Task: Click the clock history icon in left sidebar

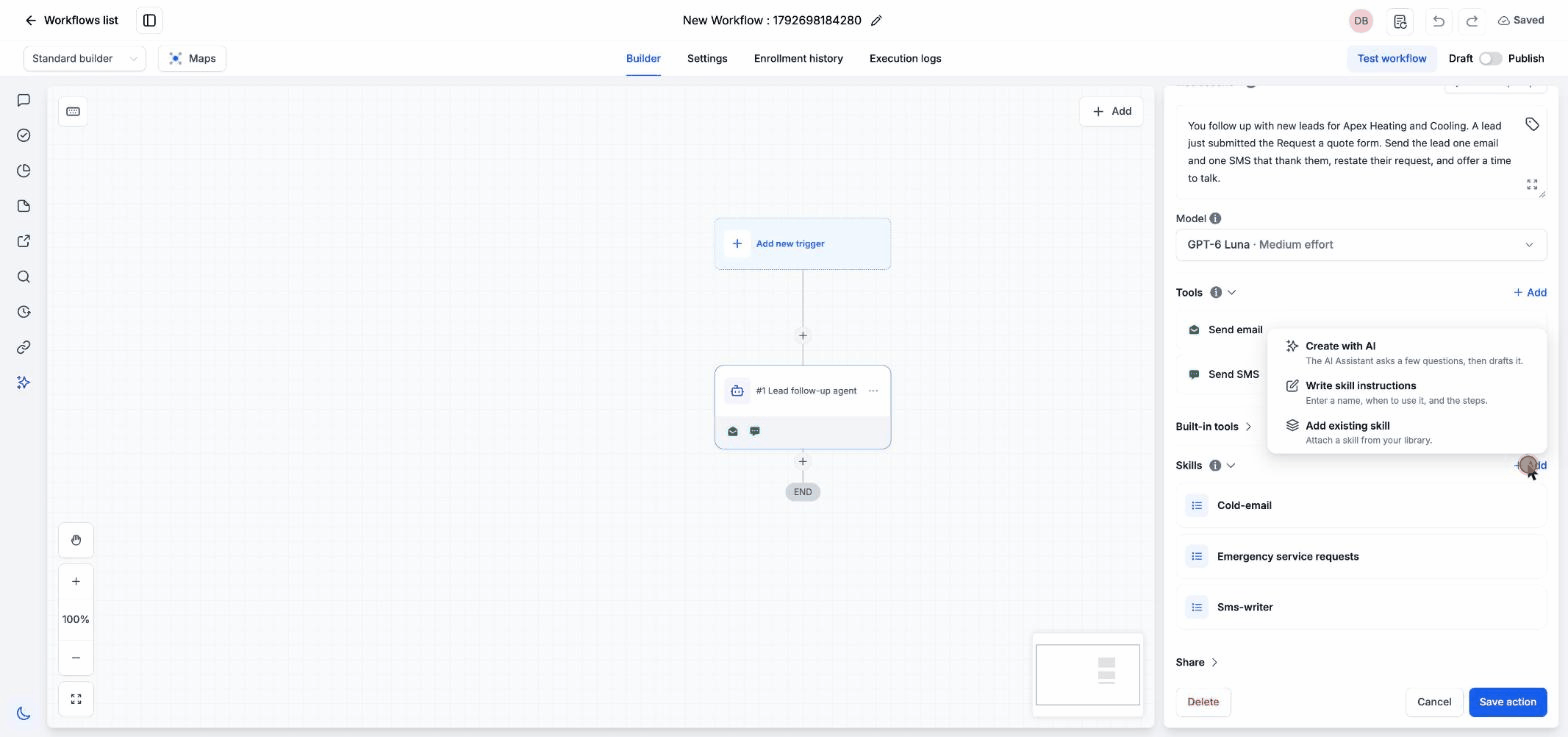Action: [24, 312]
